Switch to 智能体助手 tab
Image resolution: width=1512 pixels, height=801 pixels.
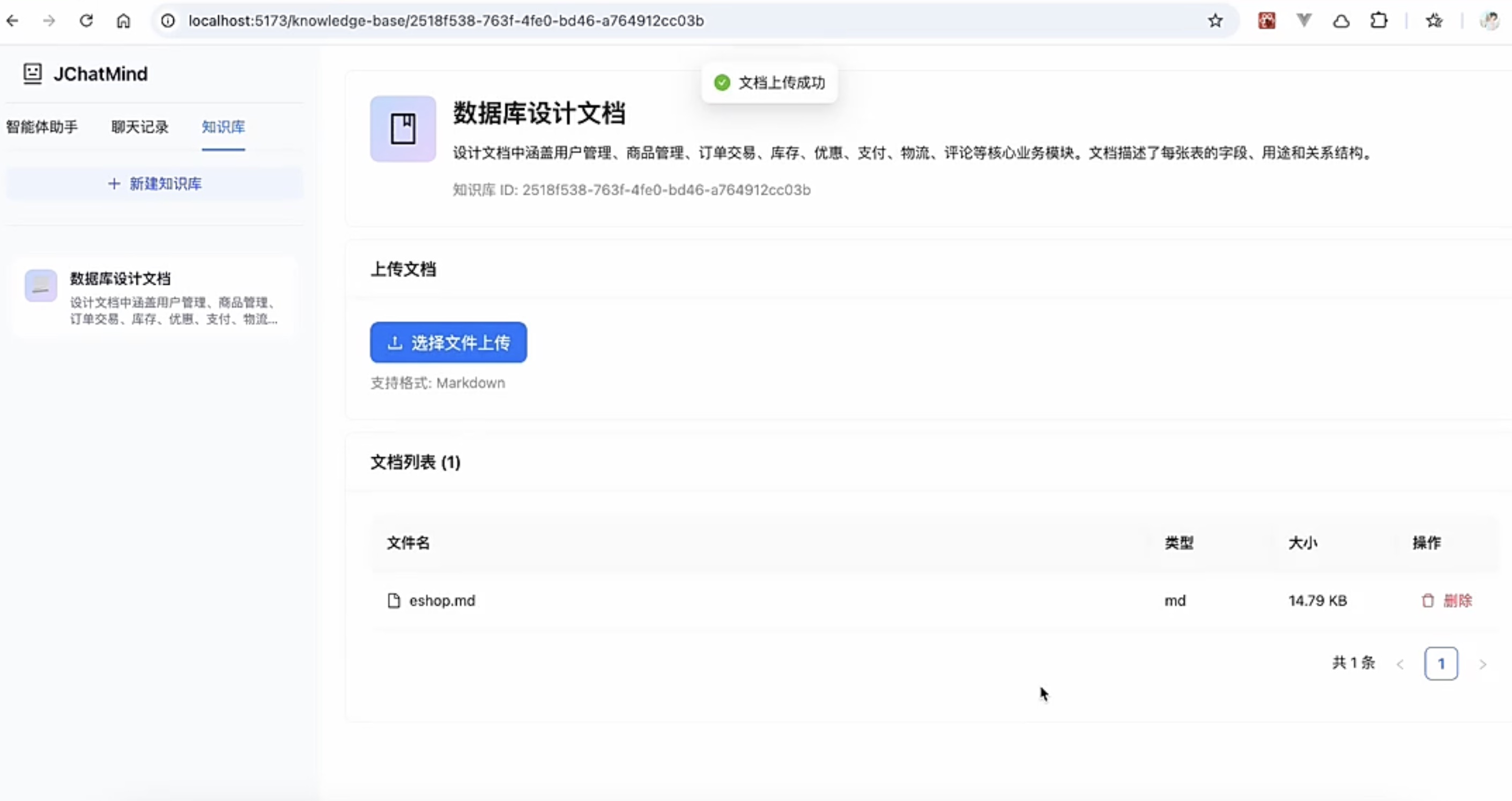(42, 127)
